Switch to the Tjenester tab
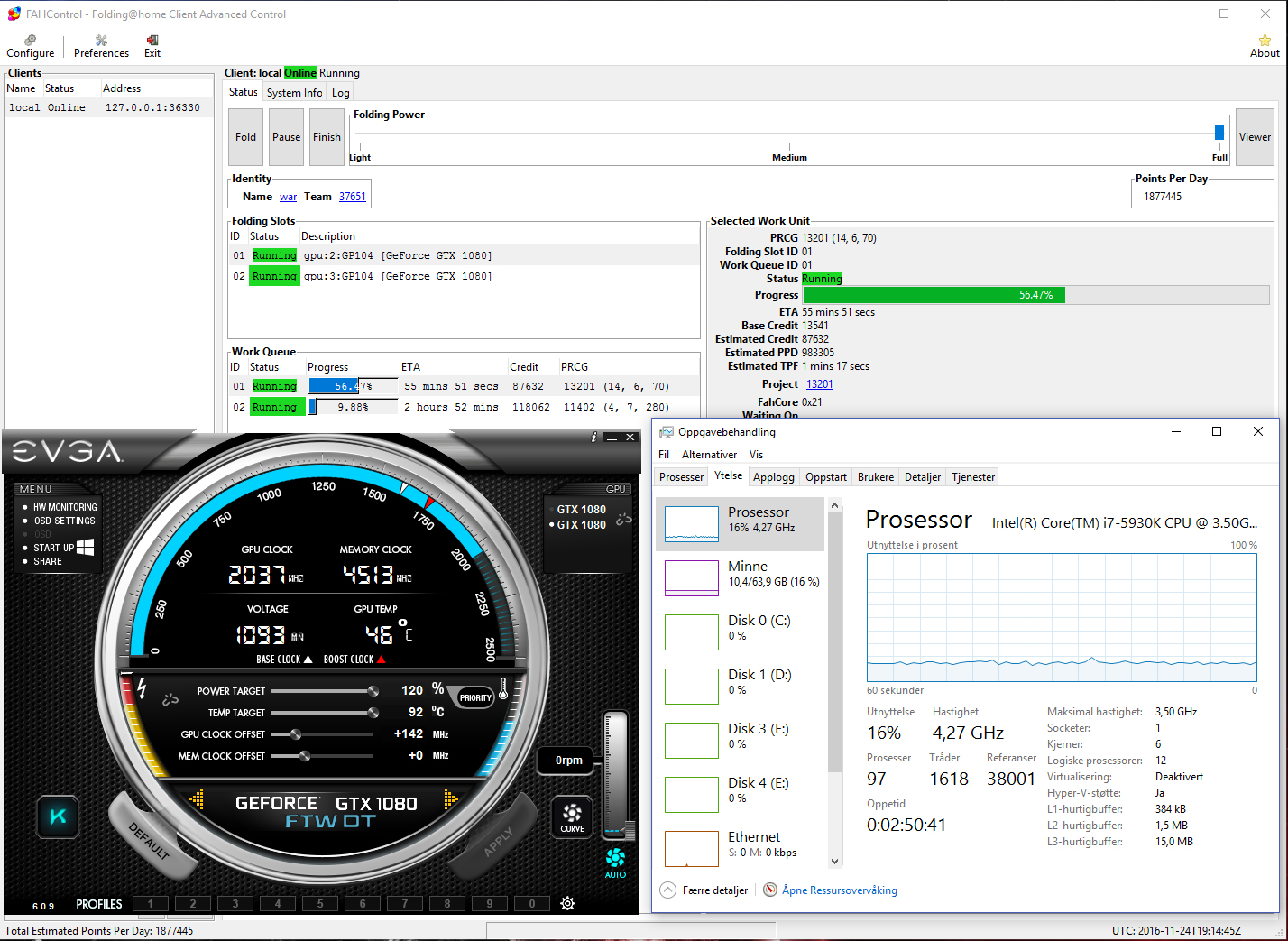Screen dimensions: 1288x941 click(x=973, y=477)
